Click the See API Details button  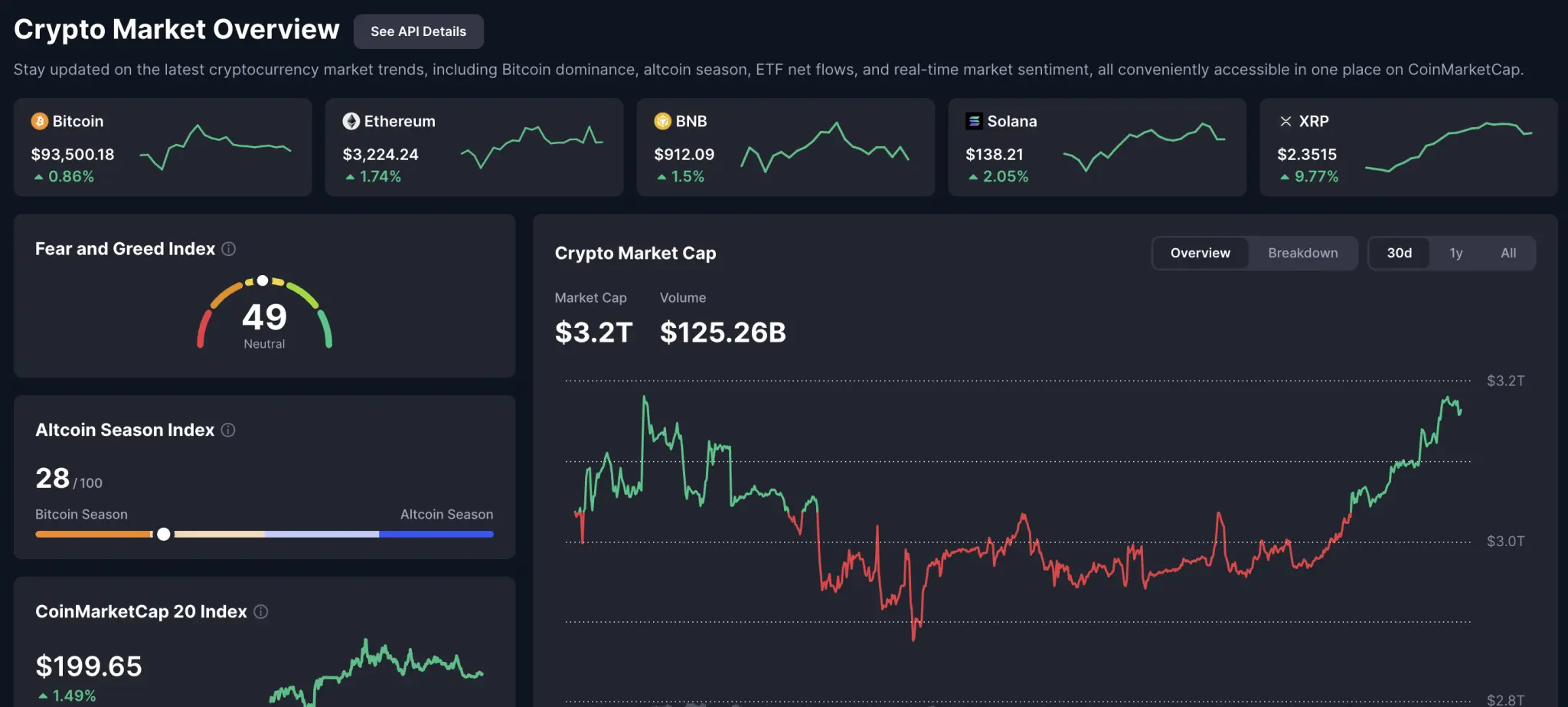418,31
